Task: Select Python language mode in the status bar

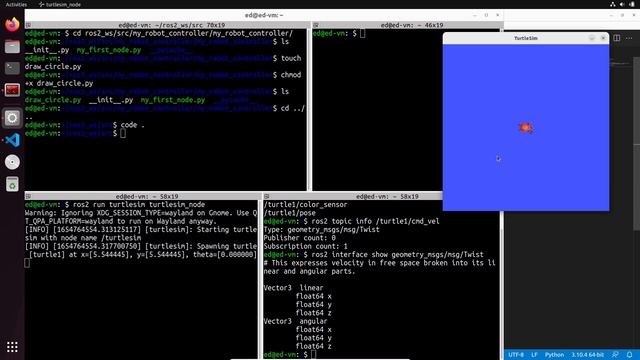Action: [554, 355]
